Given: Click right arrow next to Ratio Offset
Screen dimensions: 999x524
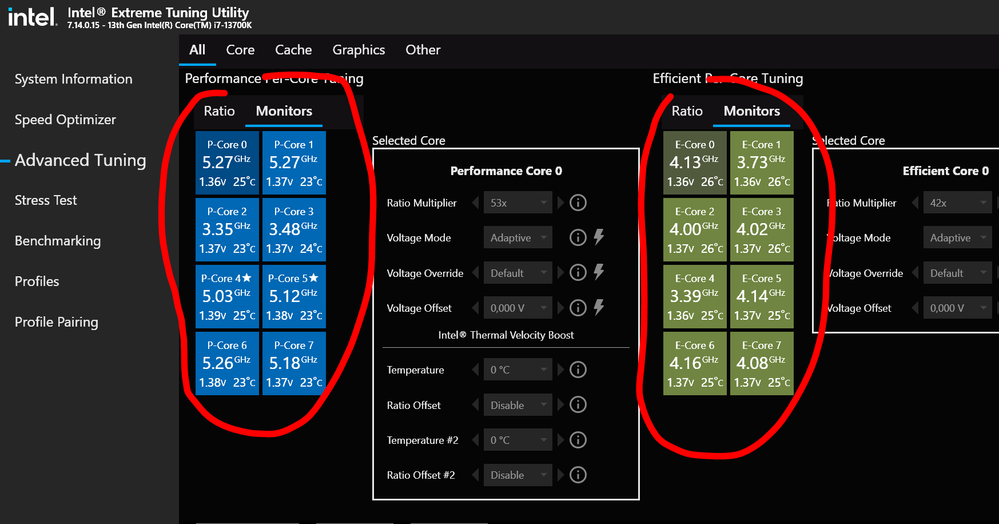Looking at the screenshot, I should (561, 405).
